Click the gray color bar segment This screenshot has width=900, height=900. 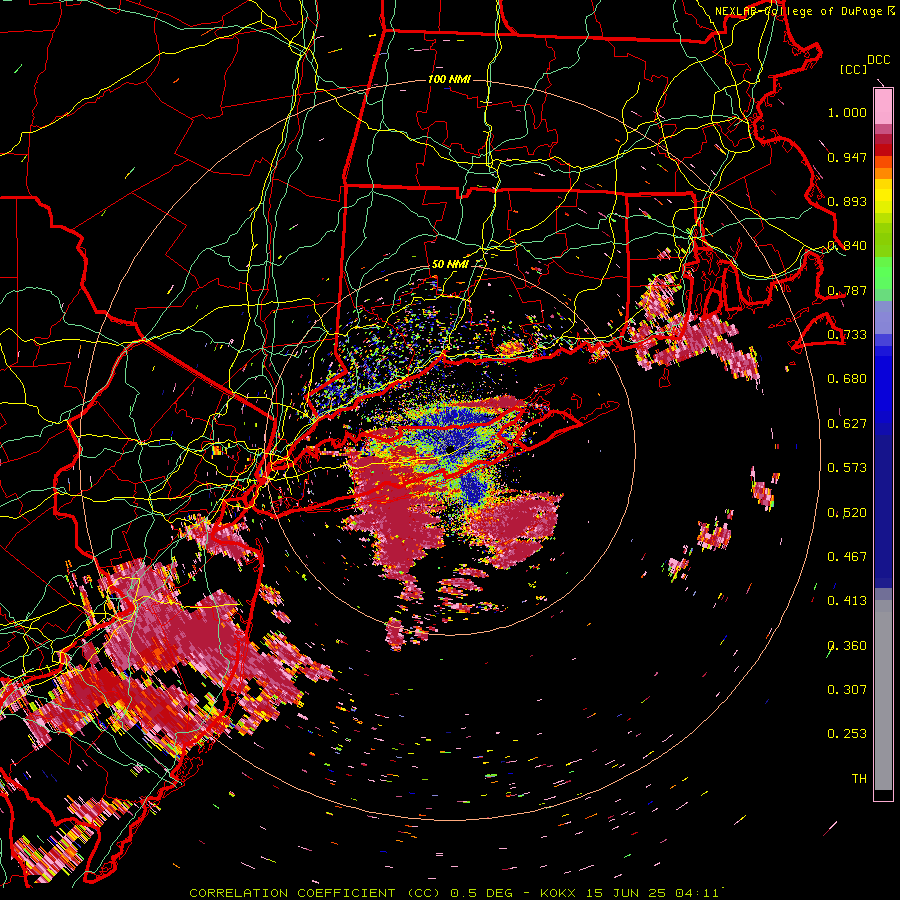click(883, 695)
